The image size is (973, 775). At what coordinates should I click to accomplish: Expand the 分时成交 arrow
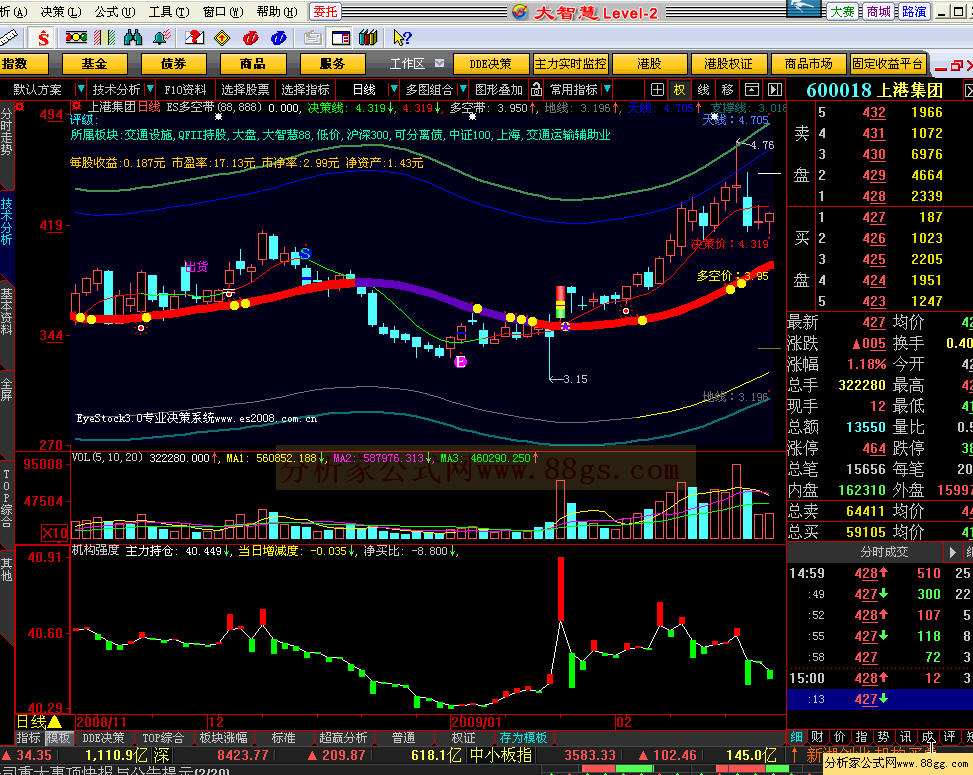(953, 552)
